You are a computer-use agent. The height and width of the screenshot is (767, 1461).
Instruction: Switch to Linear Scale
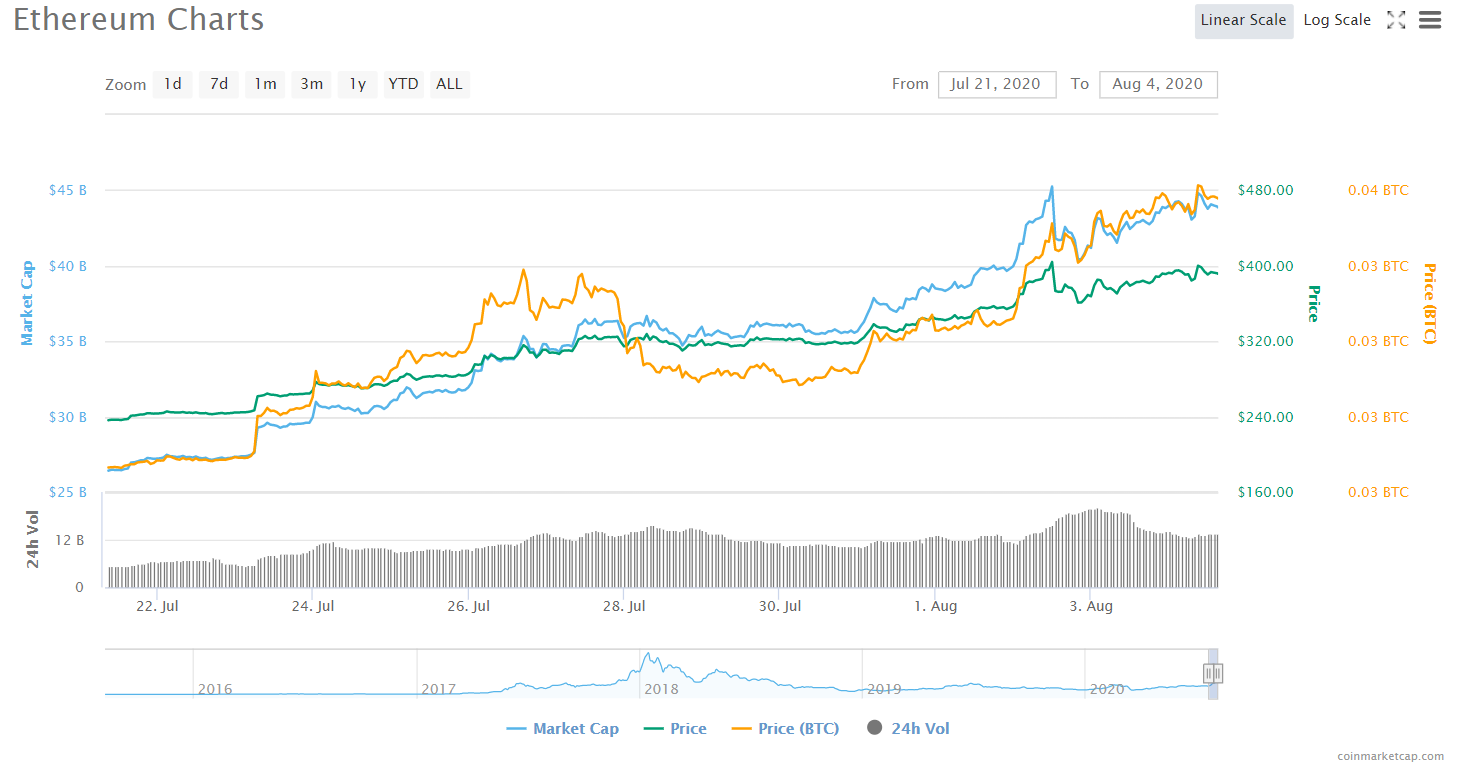click(1244, 21)
